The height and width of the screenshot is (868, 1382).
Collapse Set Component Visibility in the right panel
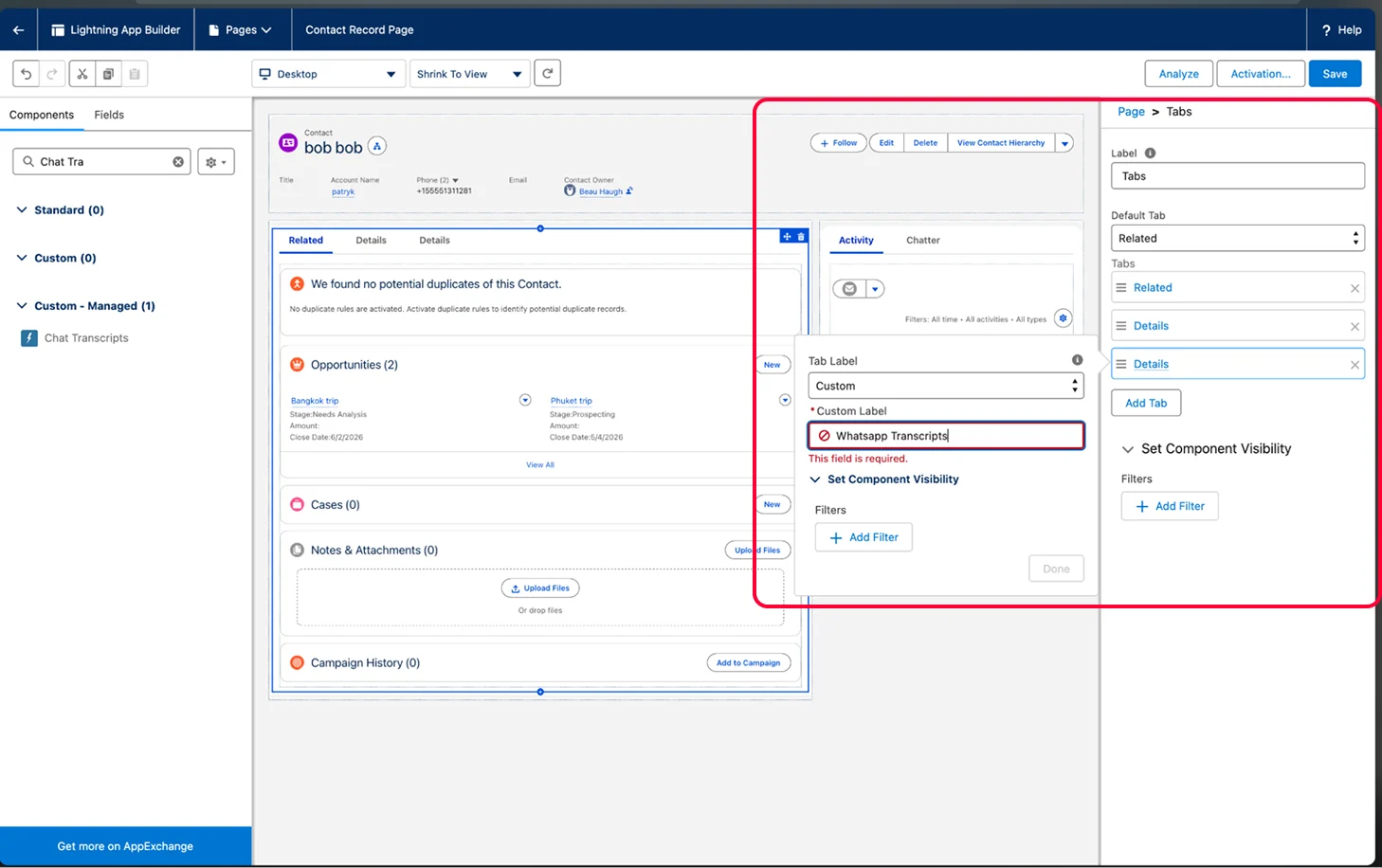pyautogui.click(x=1128, y=449)
